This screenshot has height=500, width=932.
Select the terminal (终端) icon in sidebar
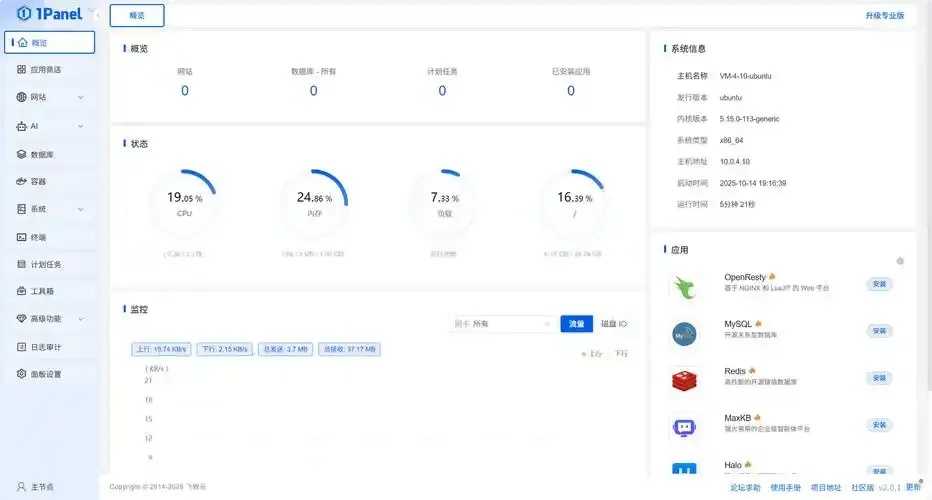coord(21,237)
